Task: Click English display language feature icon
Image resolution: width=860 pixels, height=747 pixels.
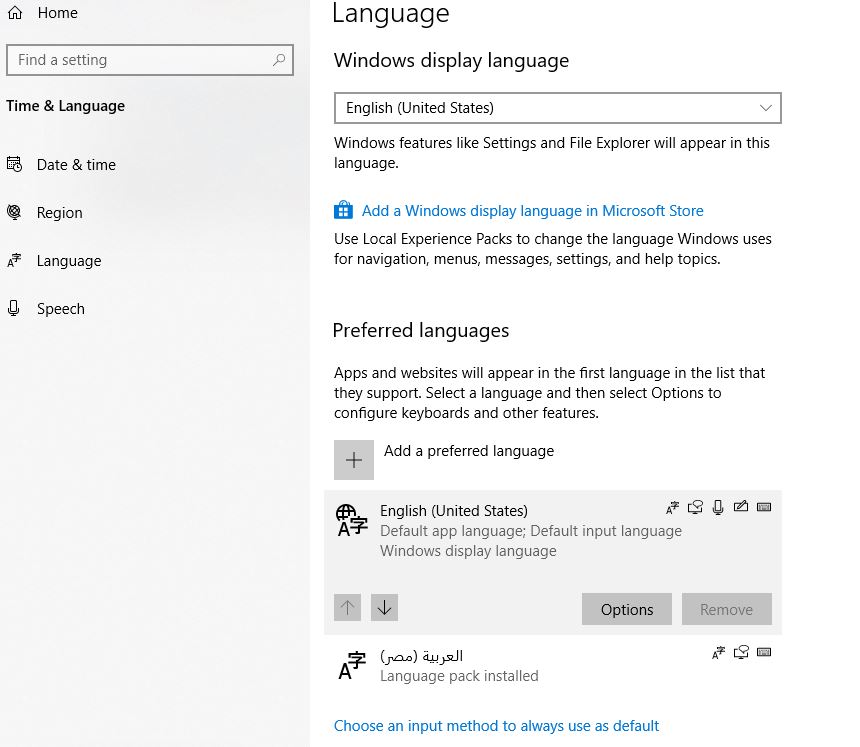Action: coord(672,508)
